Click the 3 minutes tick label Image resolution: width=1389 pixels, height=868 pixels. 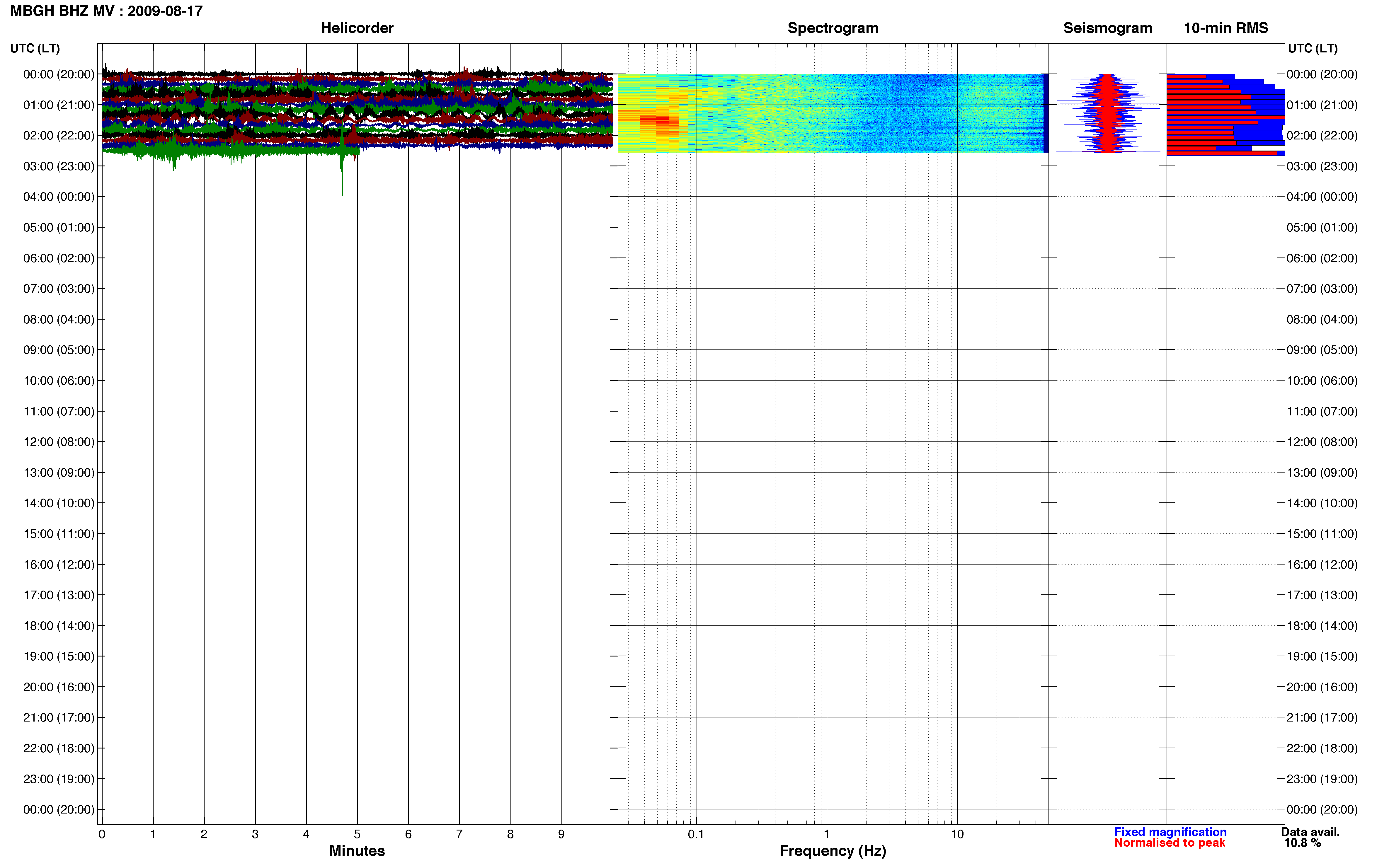pos(255,834)
